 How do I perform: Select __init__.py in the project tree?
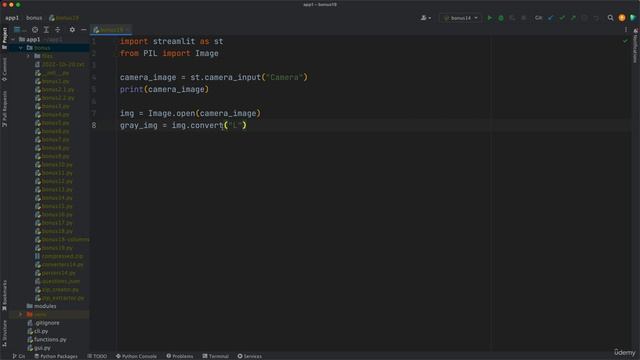click(56, 73)
